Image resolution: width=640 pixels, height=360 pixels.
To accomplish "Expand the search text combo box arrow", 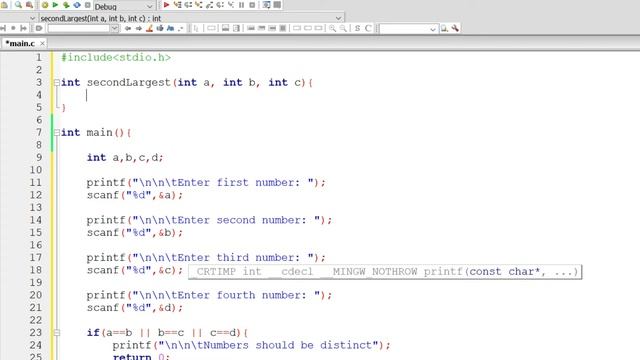I will tap(115, 28).
